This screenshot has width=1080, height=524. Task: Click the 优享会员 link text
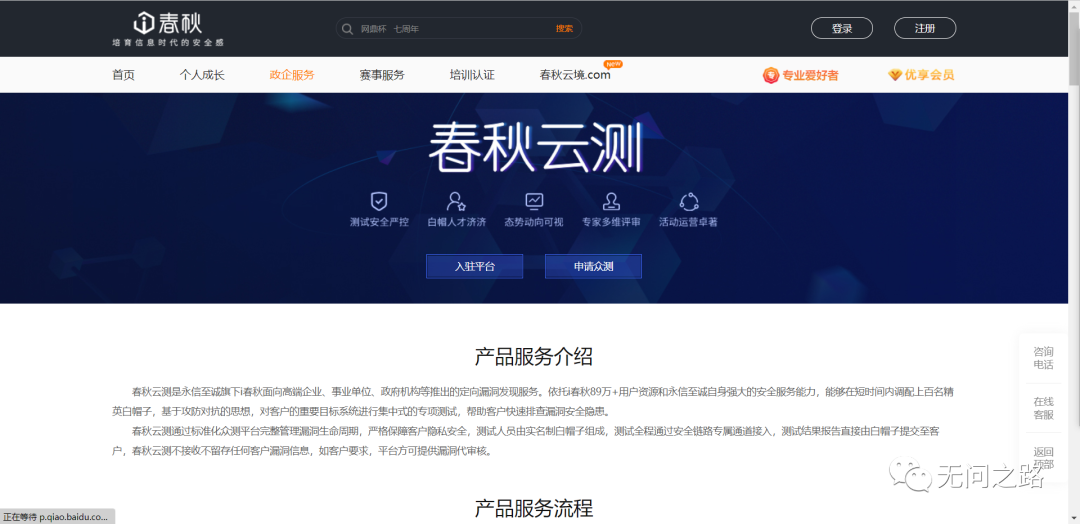[929, 75]
